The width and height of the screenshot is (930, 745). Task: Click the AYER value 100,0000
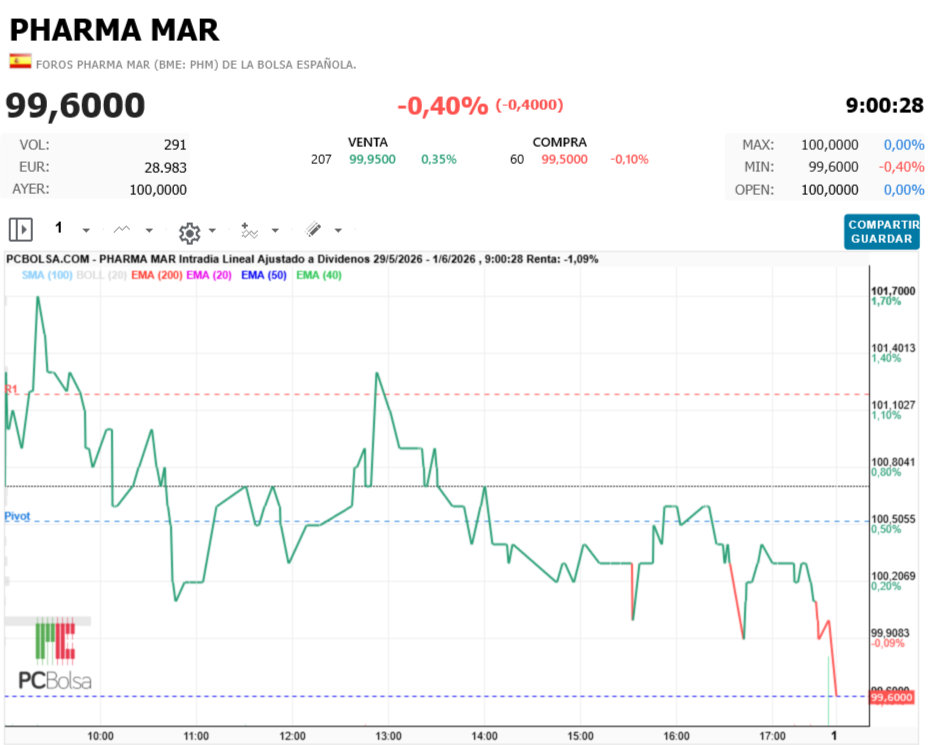coord(158,190)
